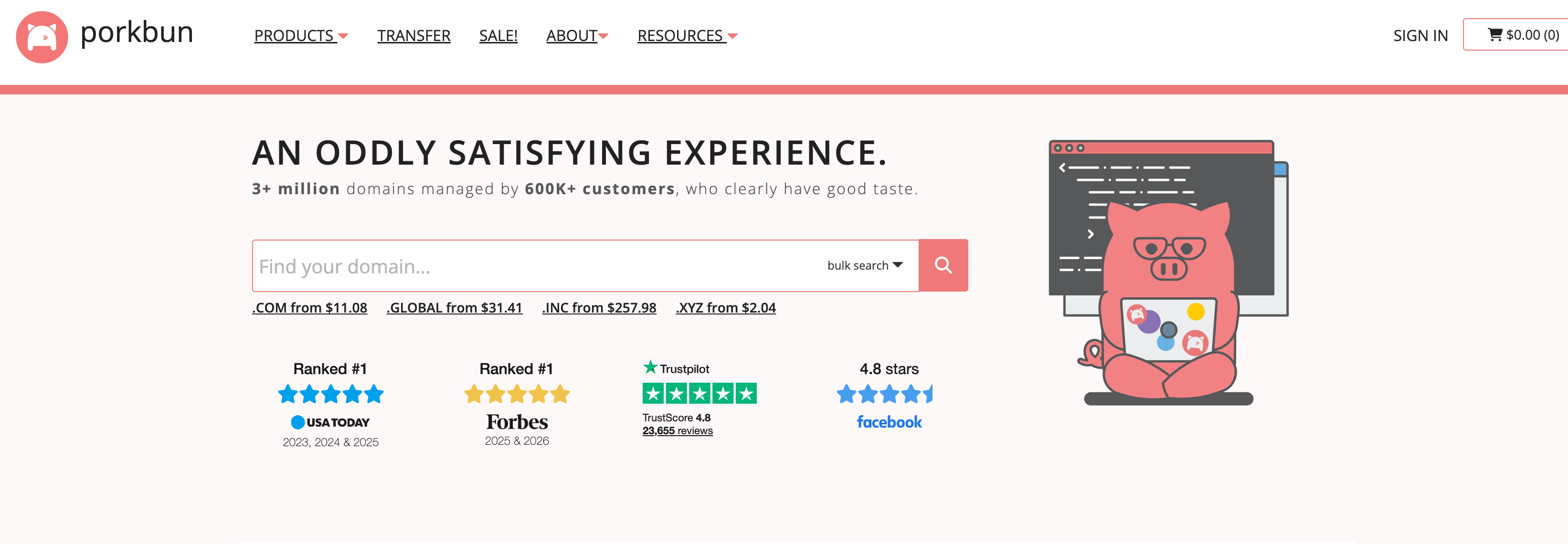
Task: Open the Sale! page
Action: [498, 36]
